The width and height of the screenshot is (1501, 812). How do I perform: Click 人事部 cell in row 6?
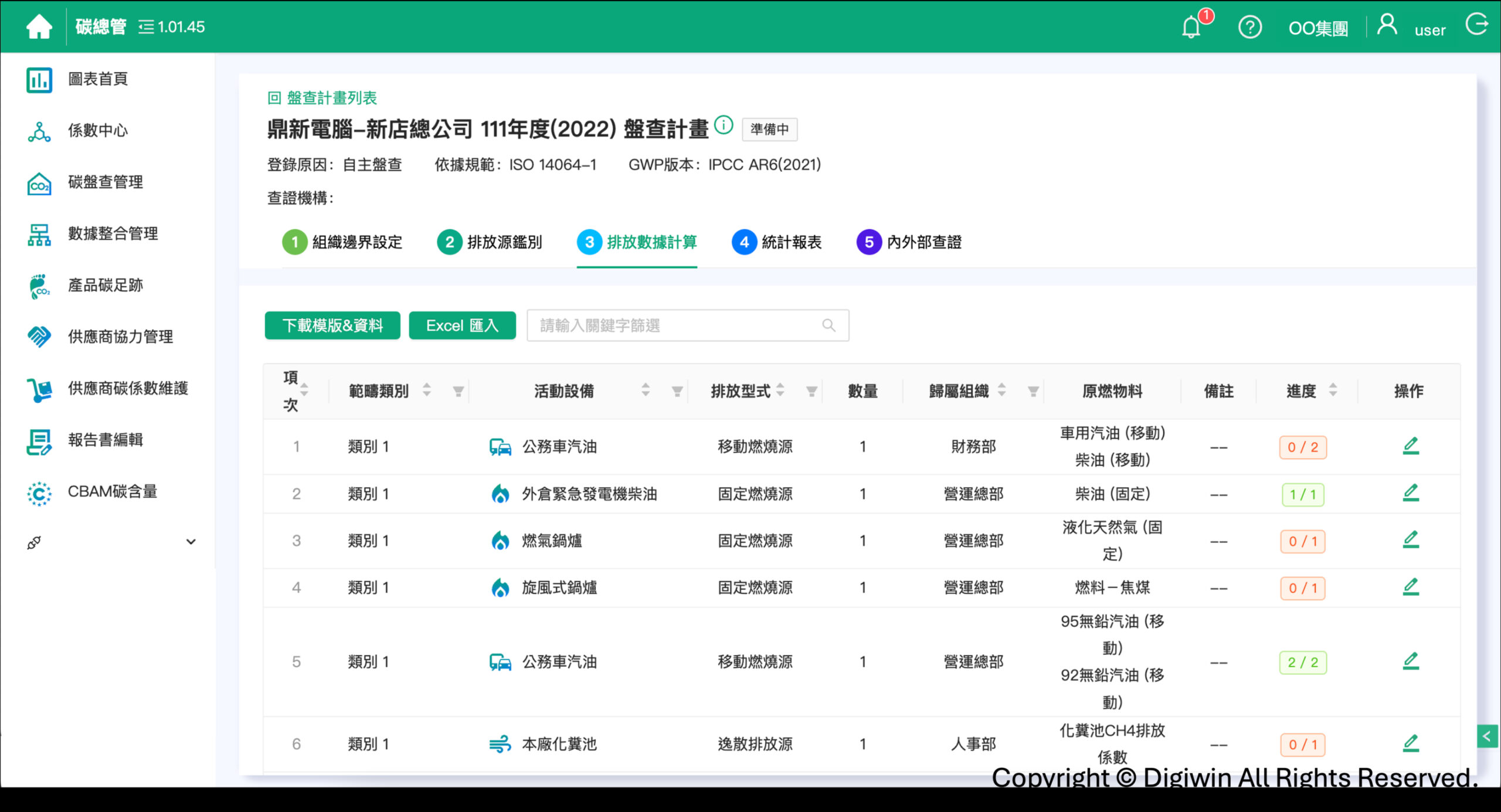point(973,744)
